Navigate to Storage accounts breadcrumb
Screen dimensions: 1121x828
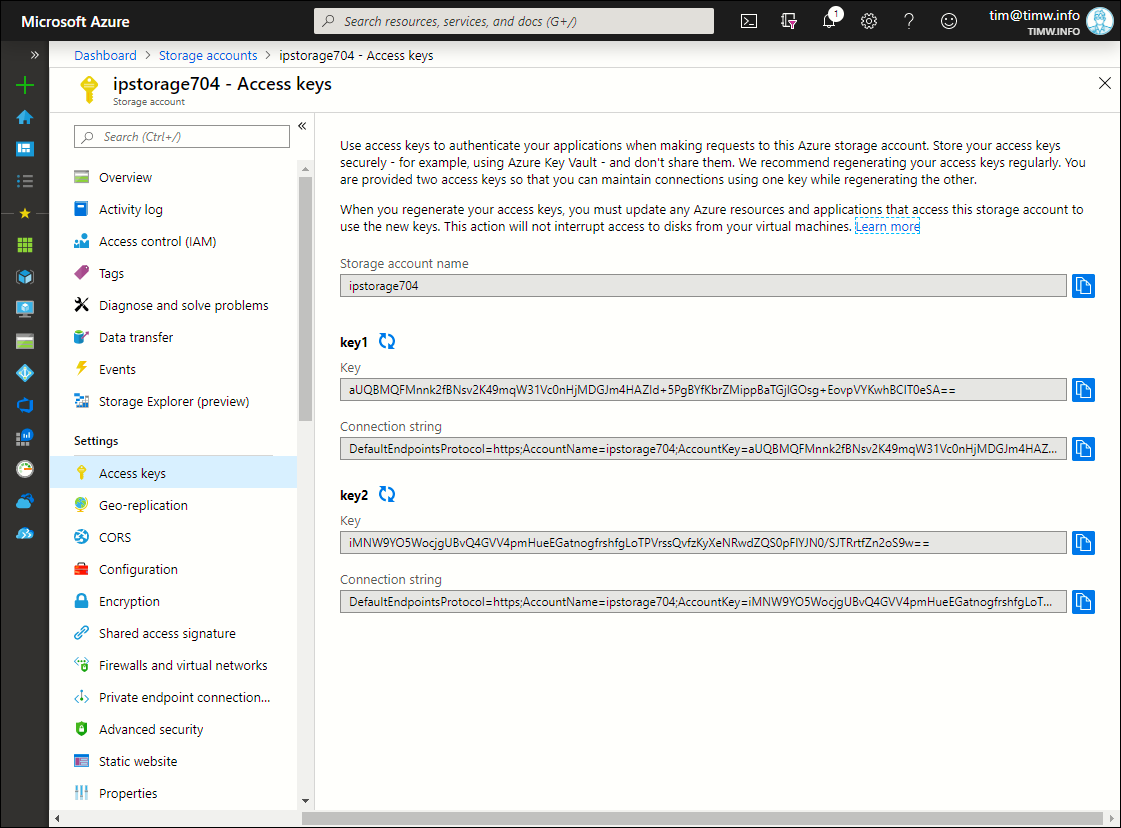(208, 56)
